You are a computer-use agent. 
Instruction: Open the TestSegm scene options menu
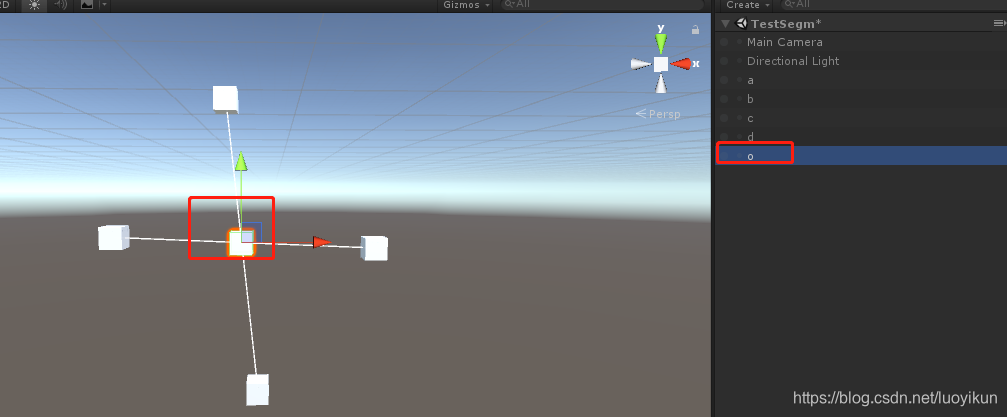point(999,23)
